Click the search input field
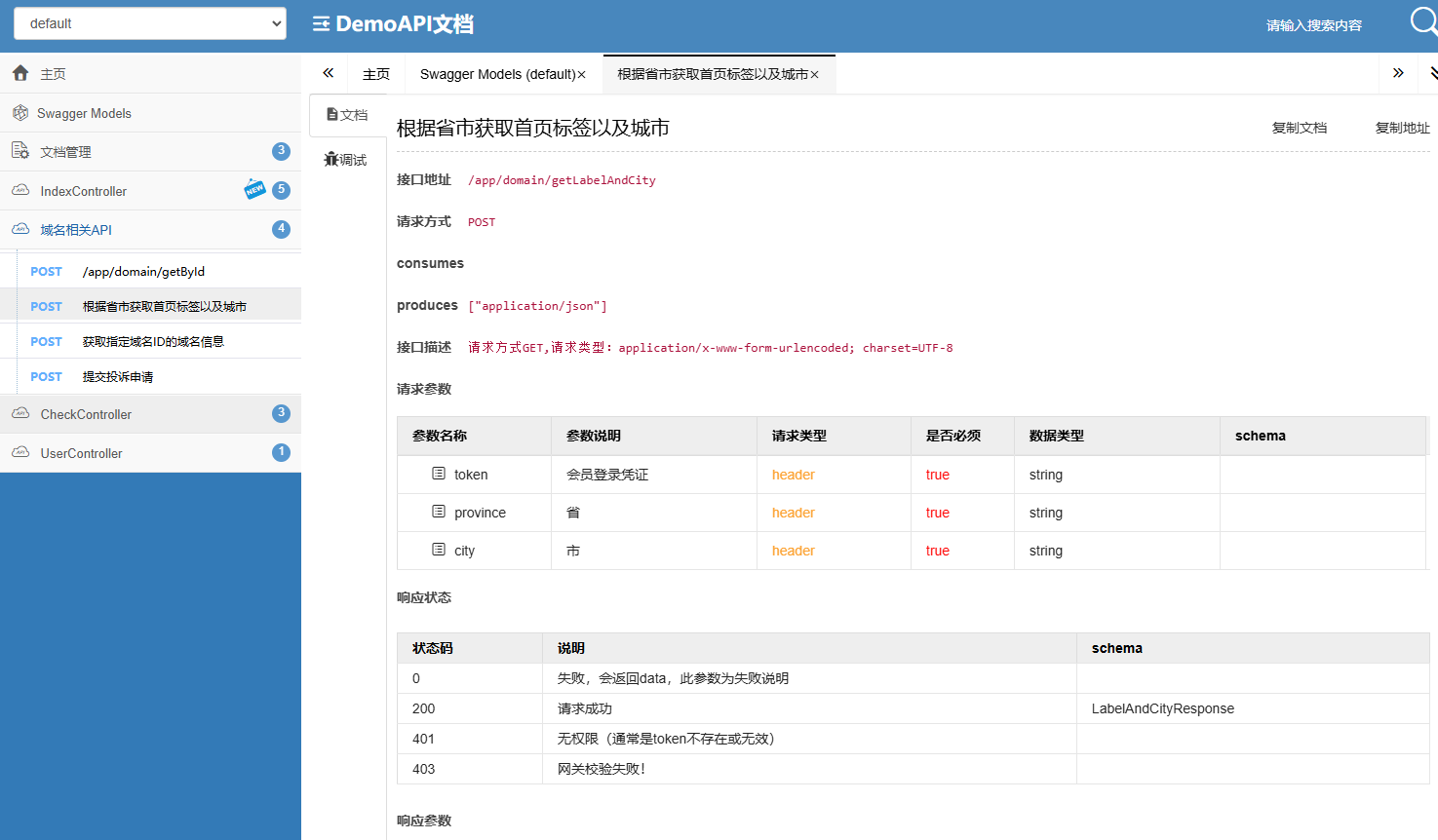1438x840 pixels. click(x=1313, y=25)
